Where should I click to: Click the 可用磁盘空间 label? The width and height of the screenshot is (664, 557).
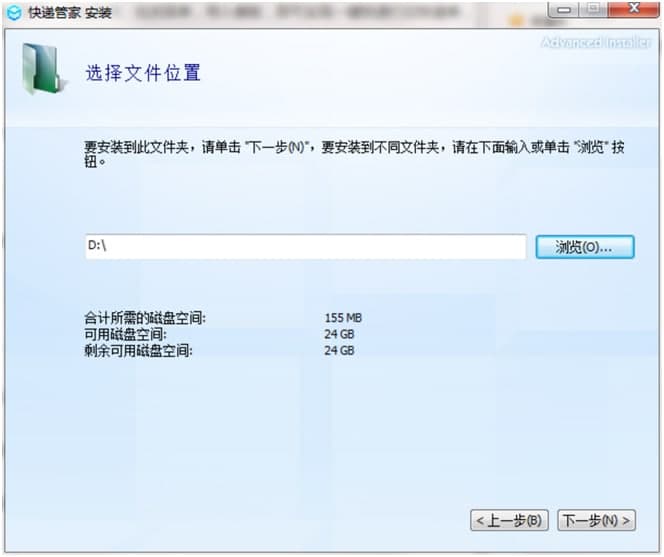point(125,334)
